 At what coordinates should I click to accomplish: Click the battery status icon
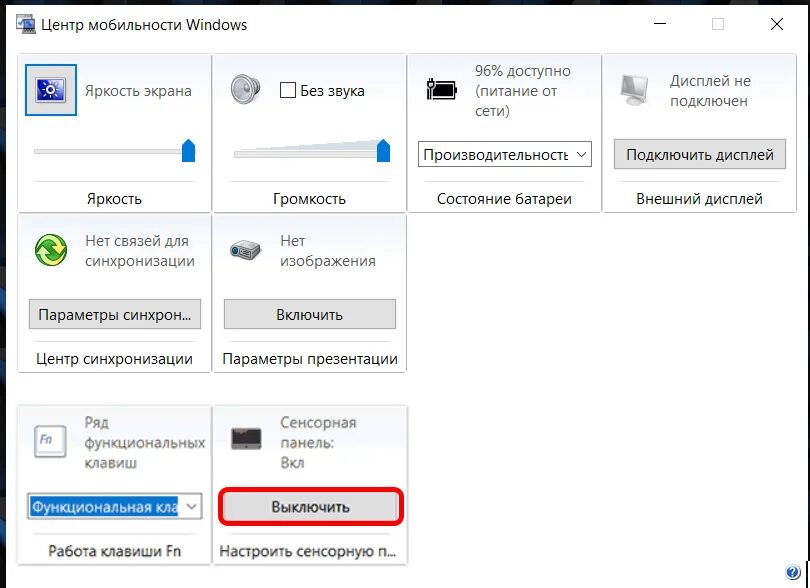click(440, 89)
